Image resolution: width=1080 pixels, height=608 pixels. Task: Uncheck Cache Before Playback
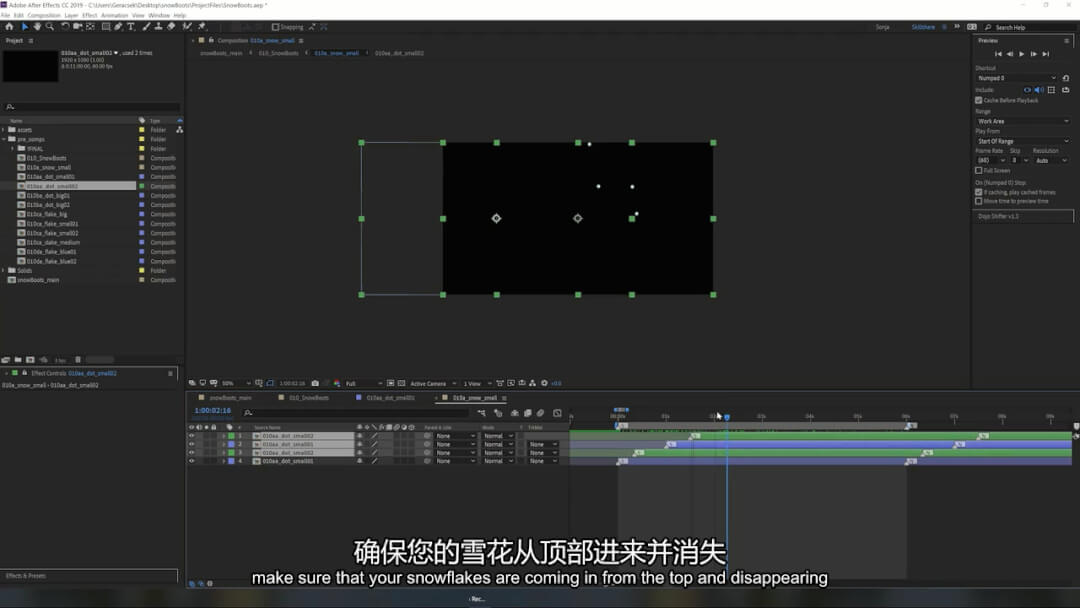pos(979,101)
